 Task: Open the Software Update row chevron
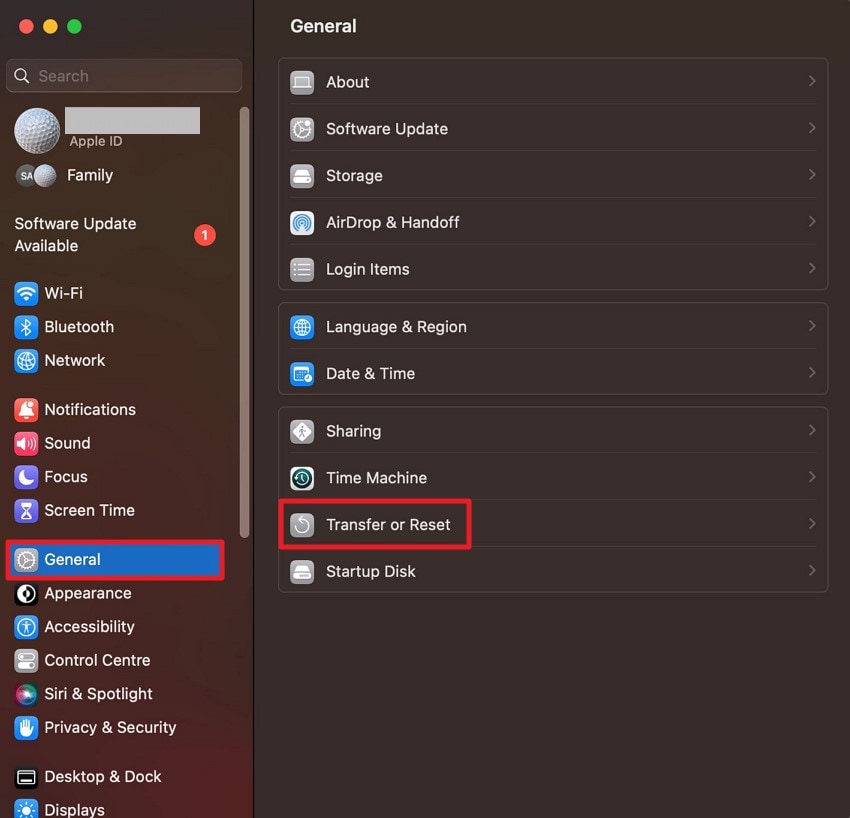[812, 128]
